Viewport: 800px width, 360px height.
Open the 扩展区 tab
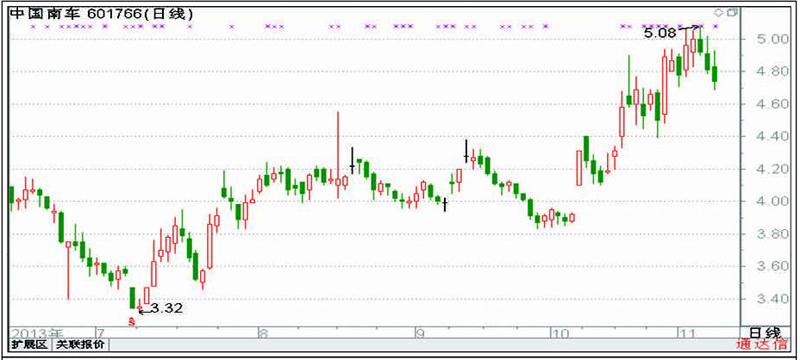click(x=30, y=345)
